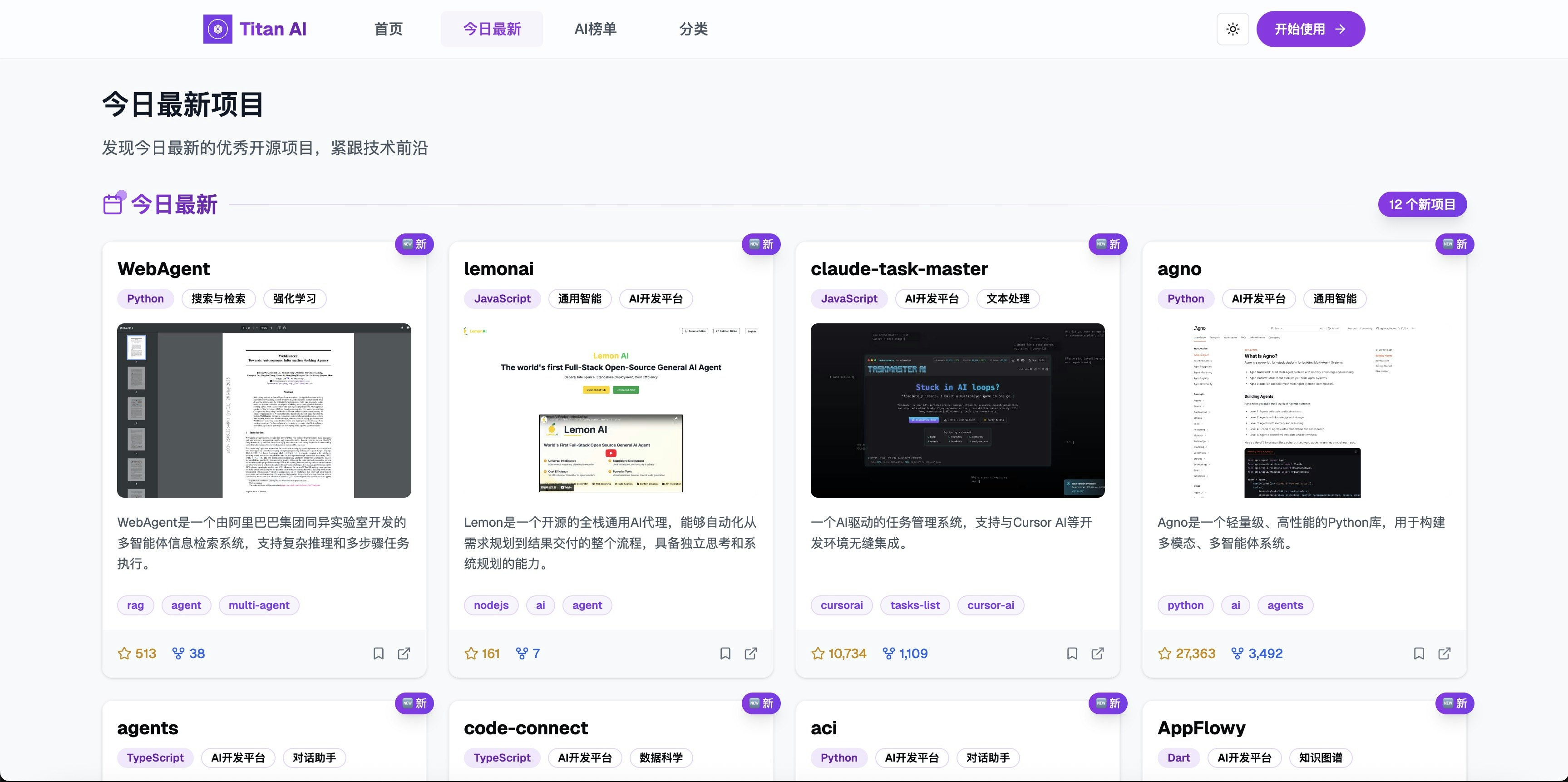Toggle the light/dark theme sun icon
1568x782 pixels.
click(1233, 29)
